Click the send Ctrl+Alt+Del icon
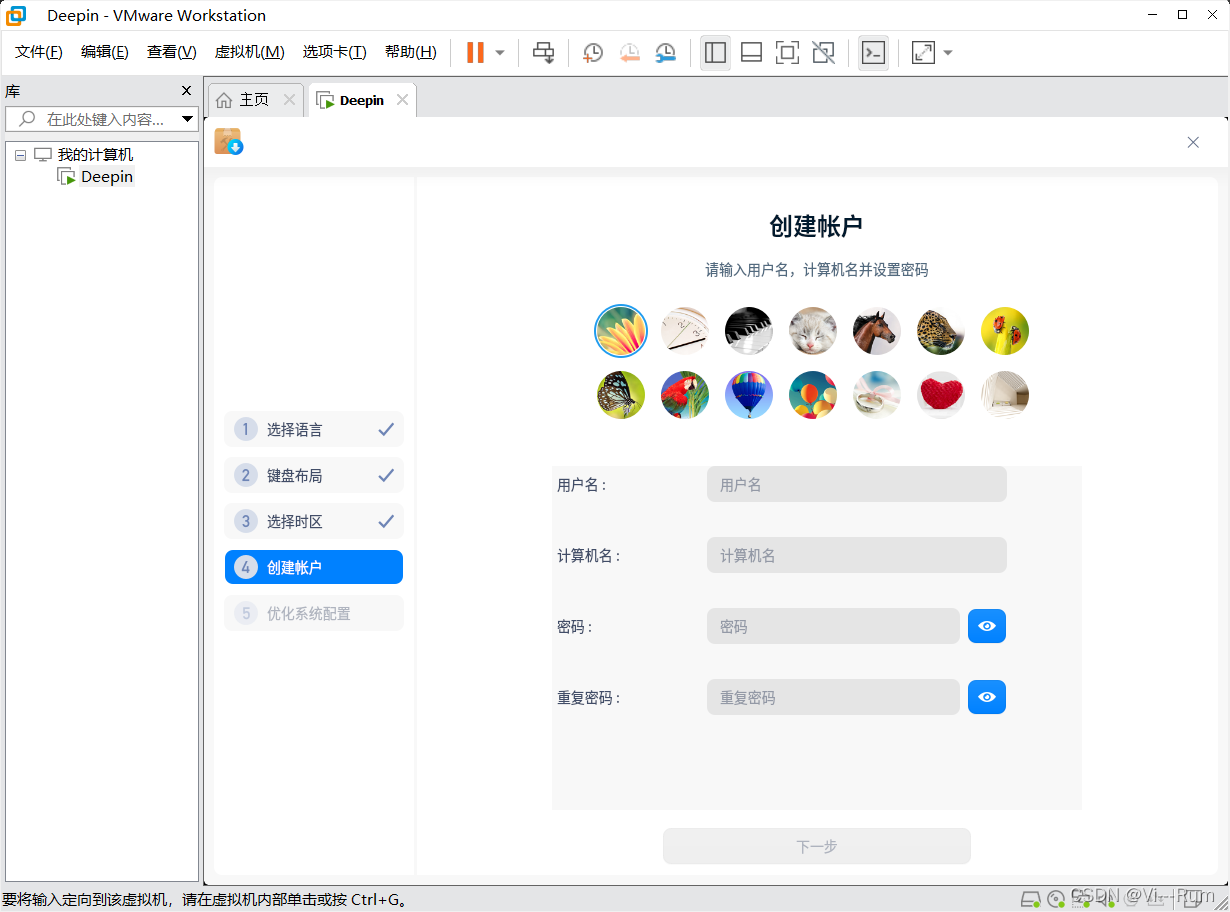 coord(543,53)
